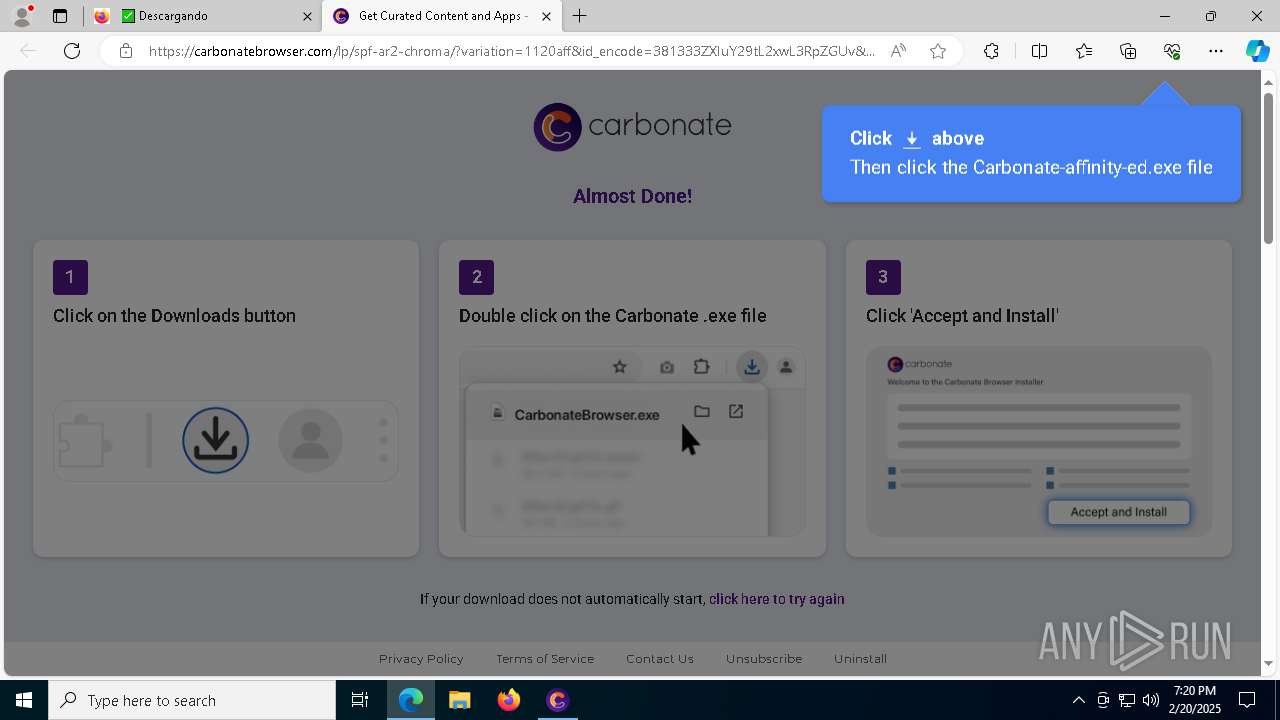Open the tab actions menu icon
Viewport: 1280px width, 720px height.
point(60,16)
